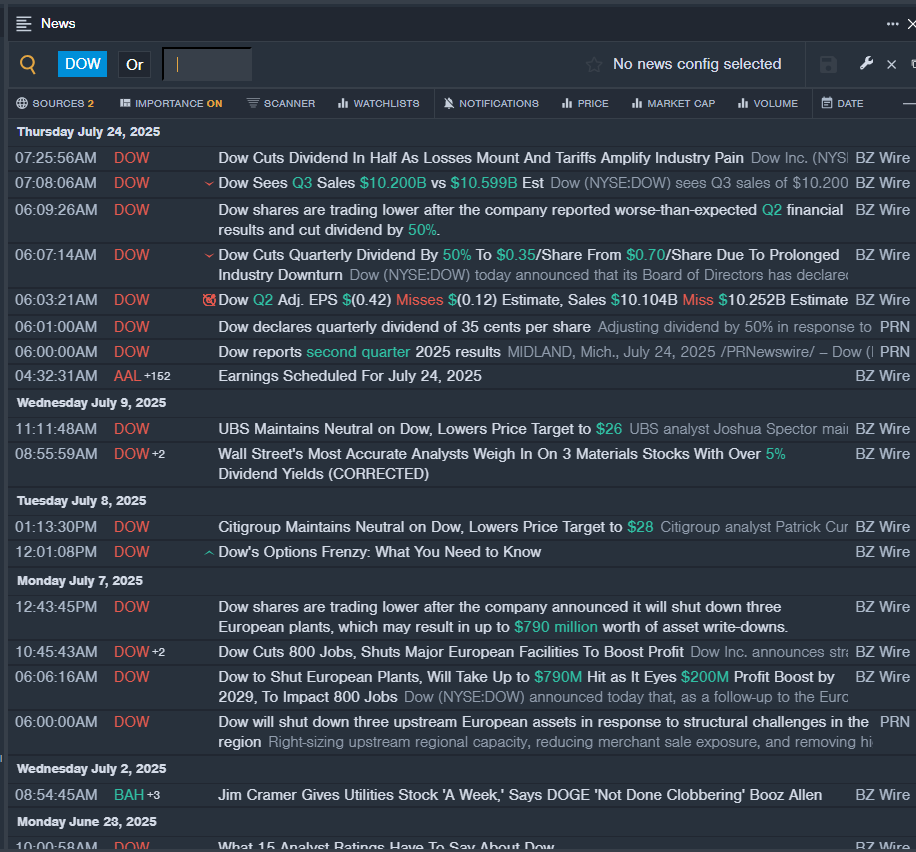Viewport: 916px width, 852px height.
Task: Click the 'Thursday July 24, 2025' date header
Action: (x=88, y=132)
